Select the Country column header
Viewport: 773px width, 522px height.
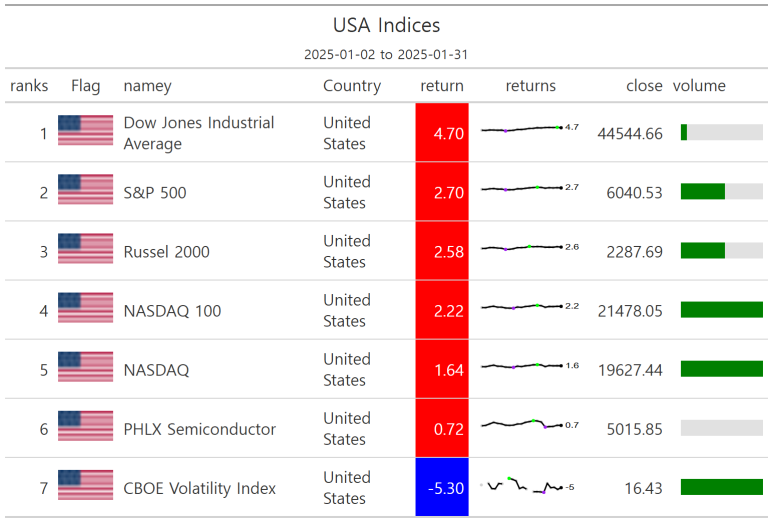click(352, 86)
